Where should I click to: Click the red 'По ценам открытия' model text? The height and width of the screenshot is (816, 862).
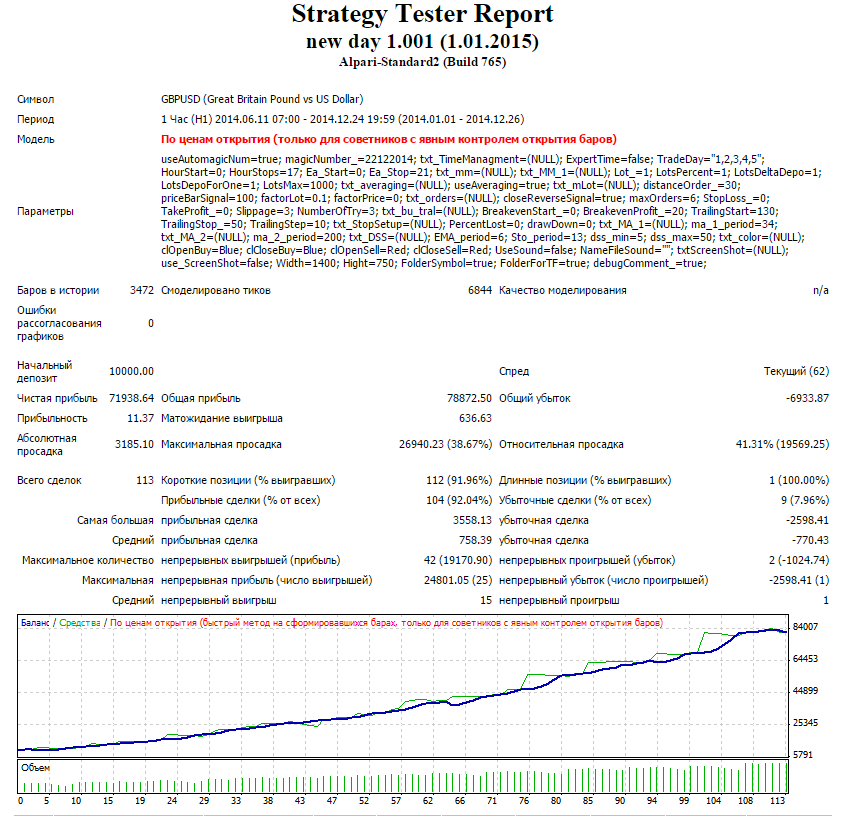[x=389, y=139]
